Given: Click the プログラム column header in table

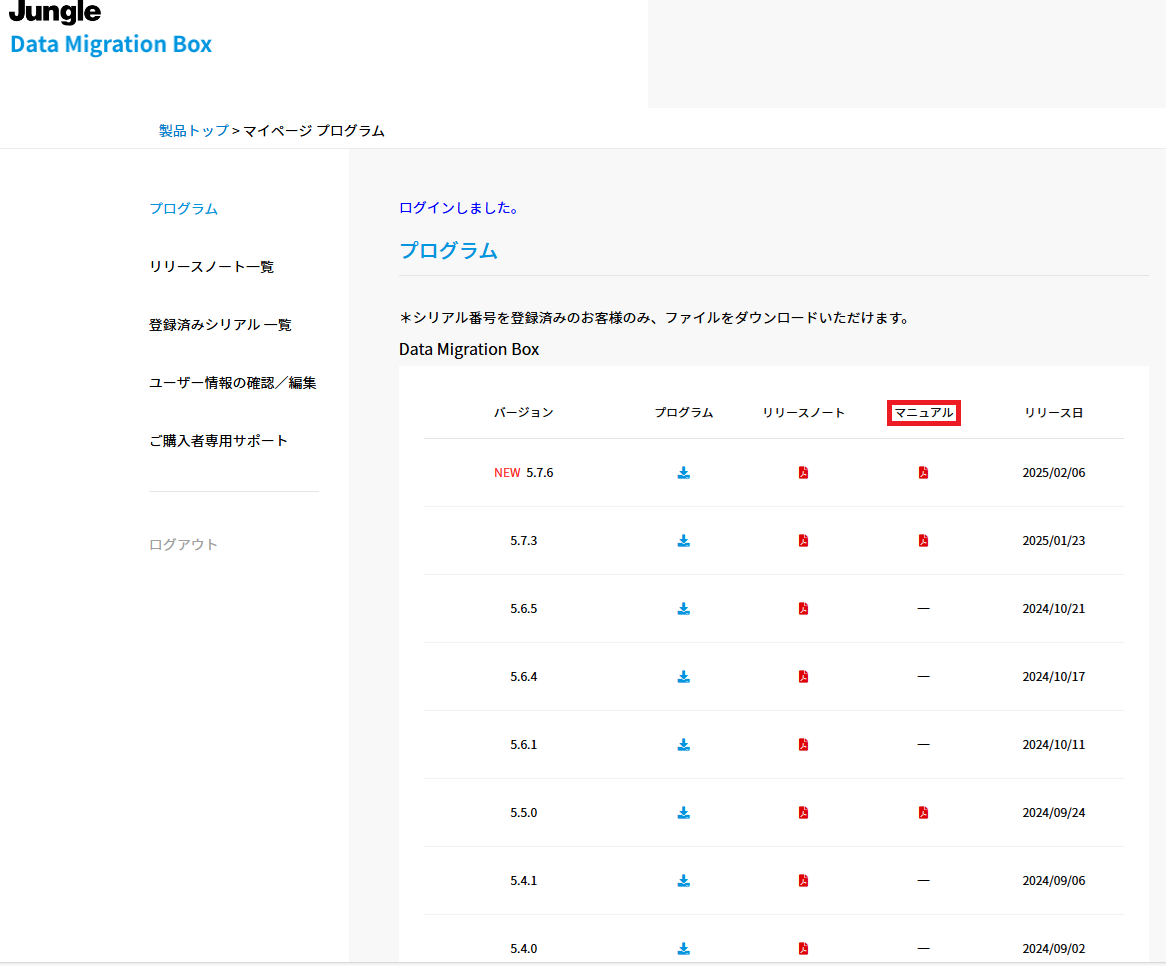Looking at the screenshot, I should click(683, 413).
